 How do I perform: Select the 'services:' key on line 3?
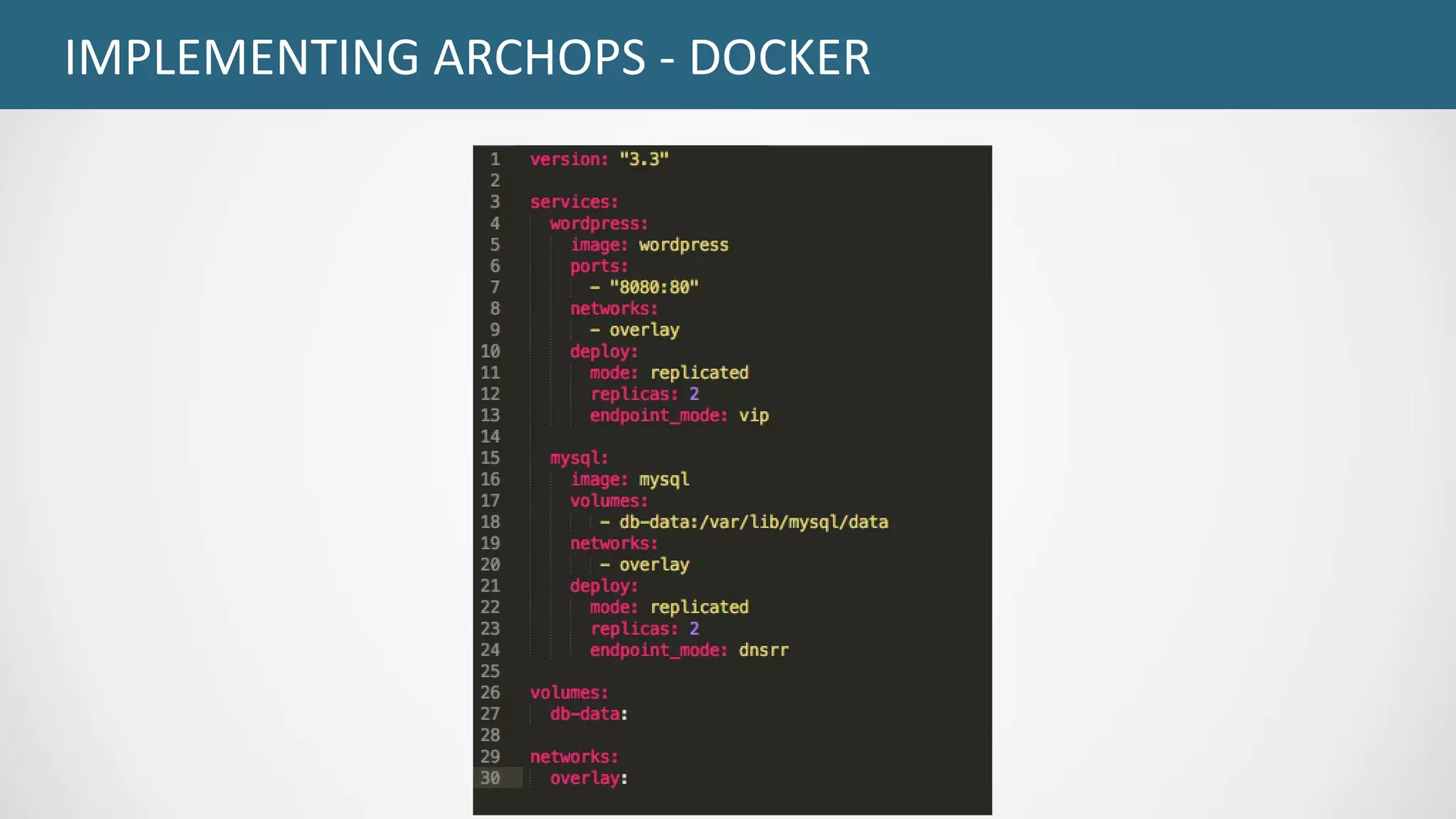pos(574,202)
